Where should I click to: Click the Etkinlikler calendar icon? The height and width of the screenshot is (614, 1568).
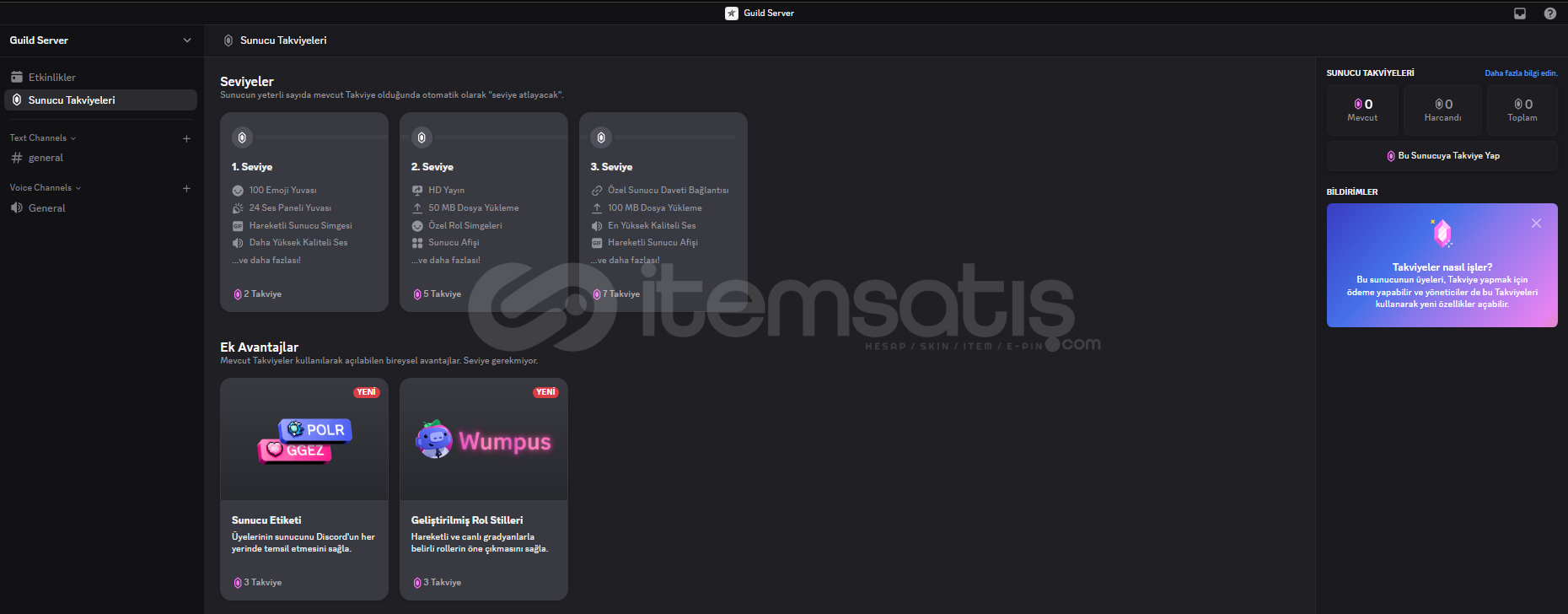(17, 77)
